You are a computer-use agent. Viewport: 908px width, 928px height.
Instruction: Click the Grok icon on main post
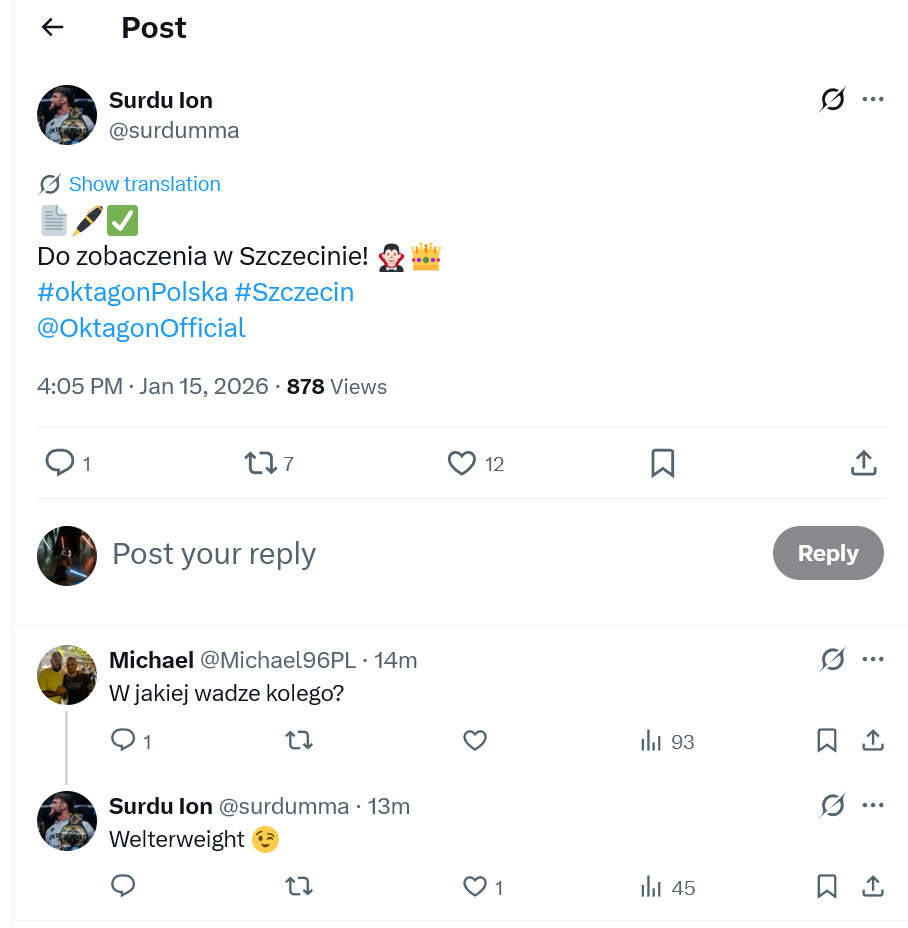(x=832, y=99)
